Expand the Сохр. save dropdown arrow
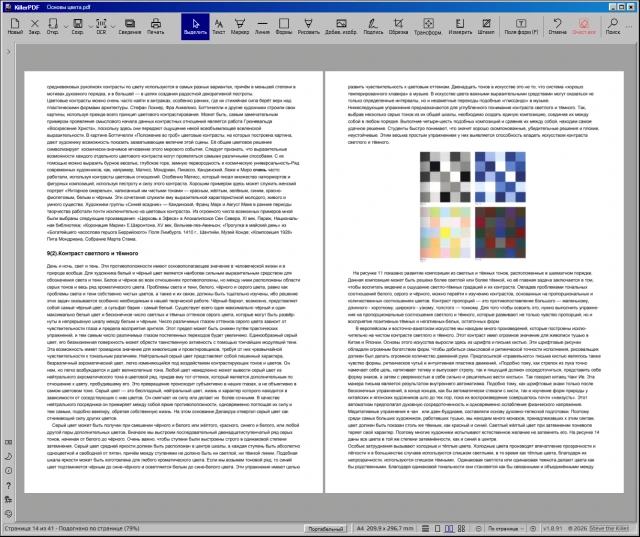640x537 pixels. pos(90,27)
